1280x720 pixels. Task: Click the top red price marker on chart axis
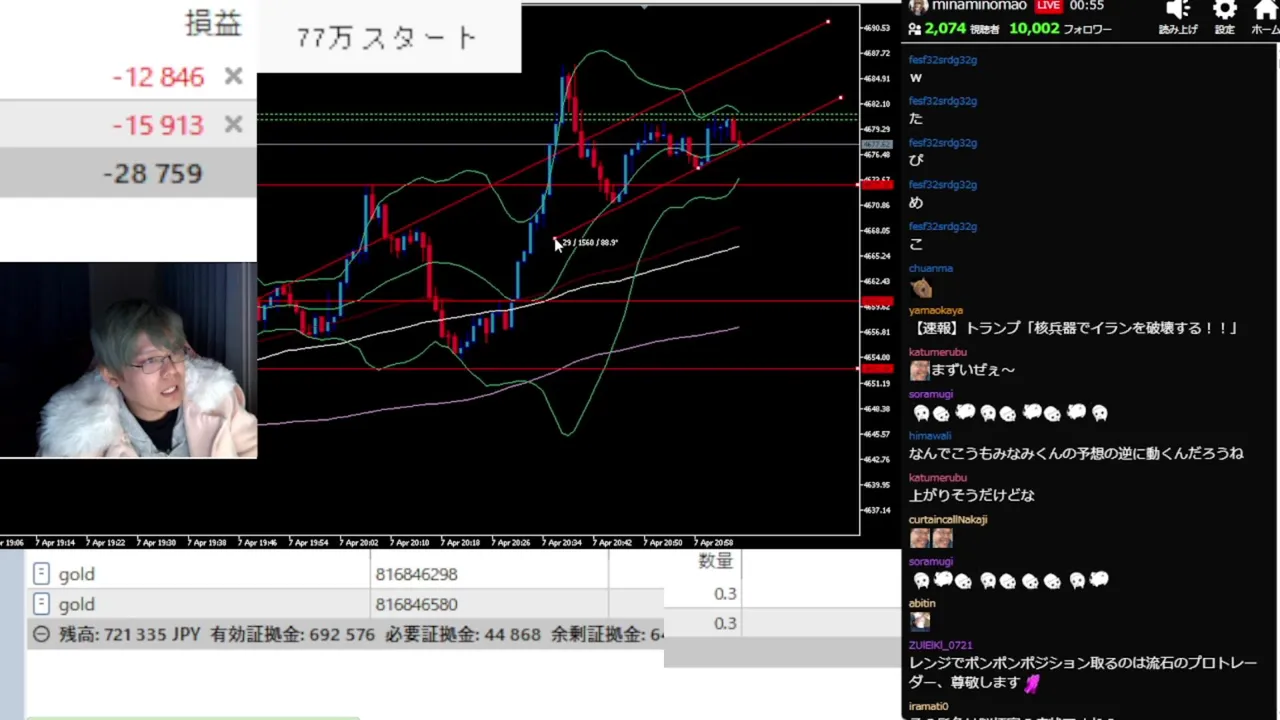(x=877, y=184)
